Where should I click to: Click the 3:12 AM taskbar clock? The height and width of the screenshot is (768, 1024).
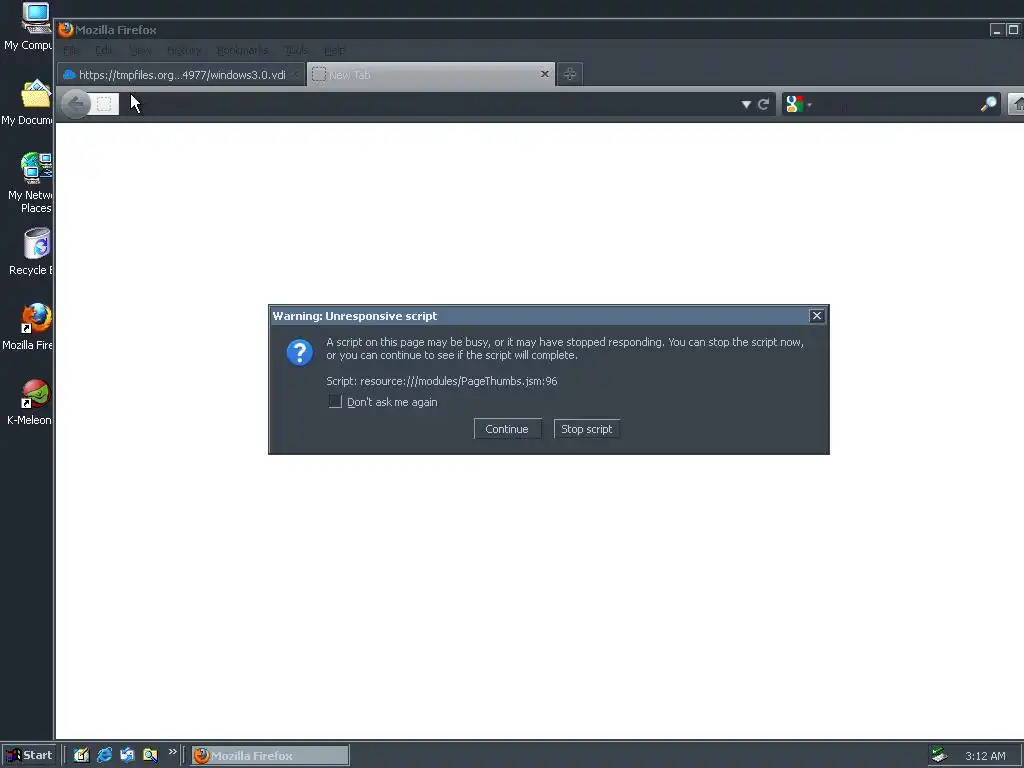(985, 756)
